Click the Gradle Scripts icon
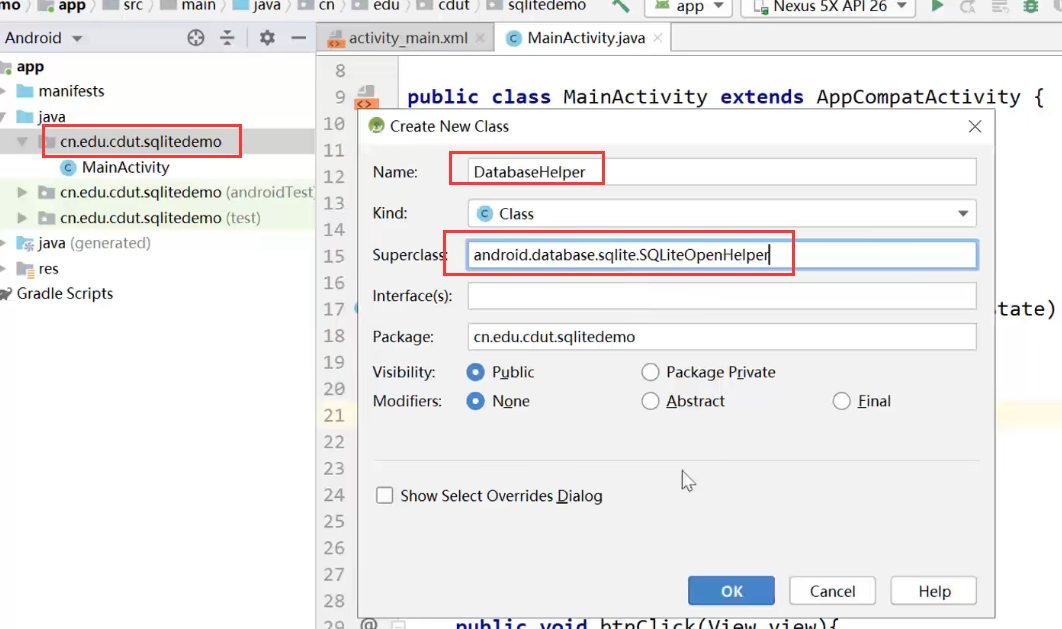 [x=6, y=294]
